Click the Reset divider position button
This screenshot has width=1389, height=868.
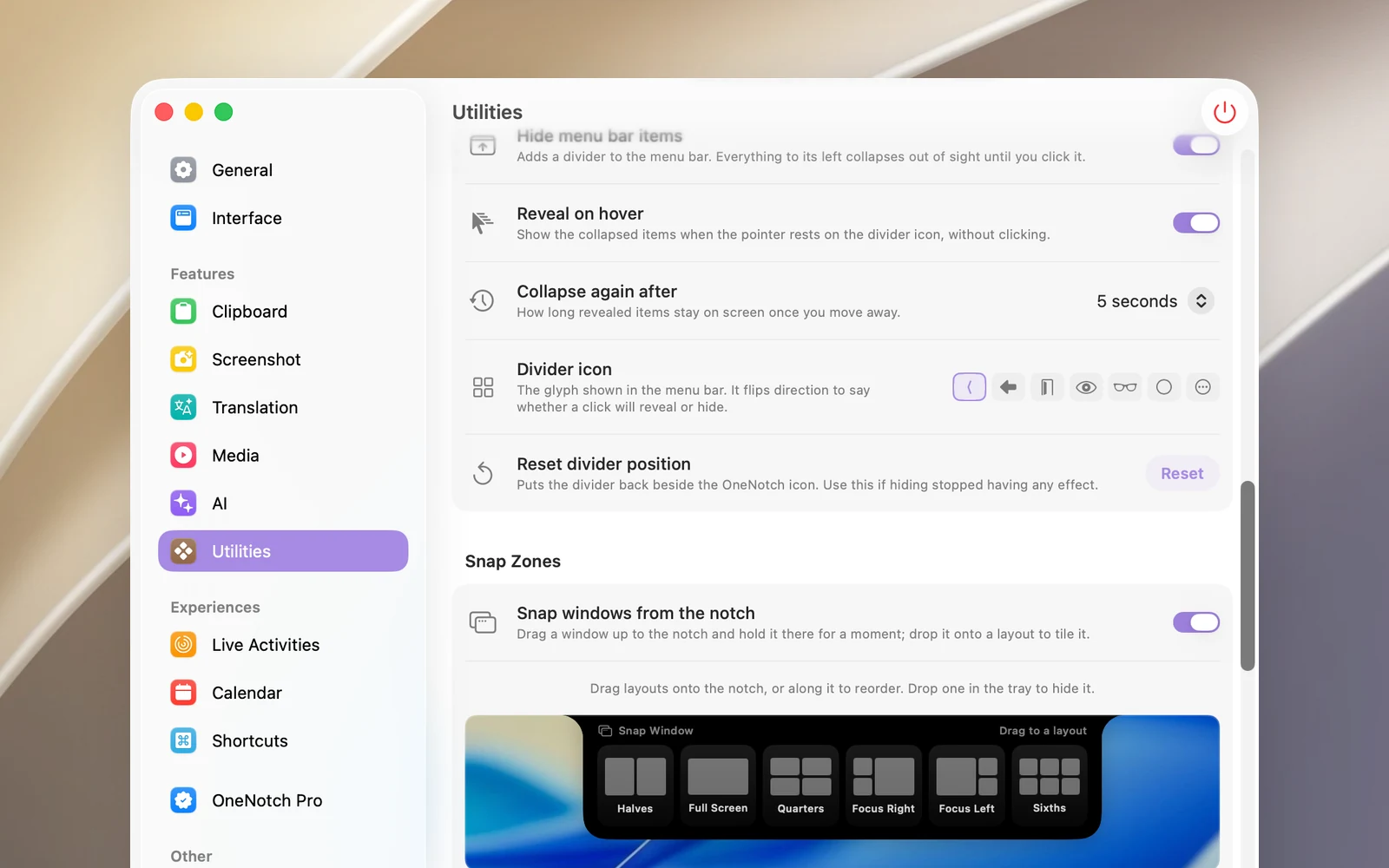pos(1182,473)
